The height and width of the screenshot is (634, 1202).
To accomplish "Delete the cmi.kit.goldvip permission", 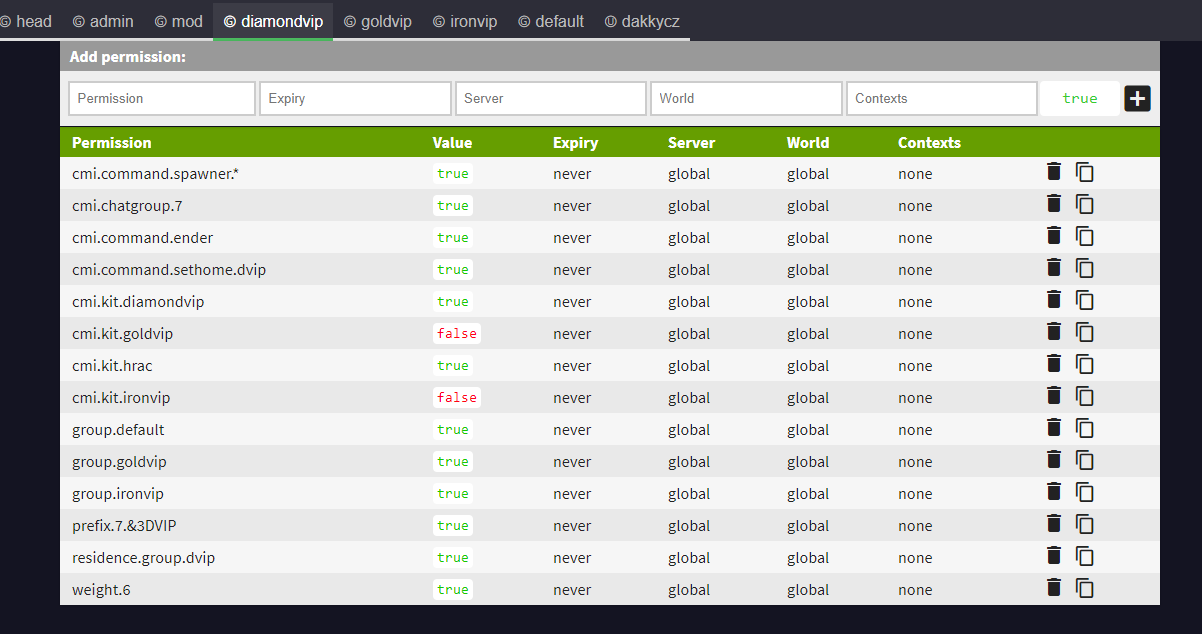I will [1053, 332].
